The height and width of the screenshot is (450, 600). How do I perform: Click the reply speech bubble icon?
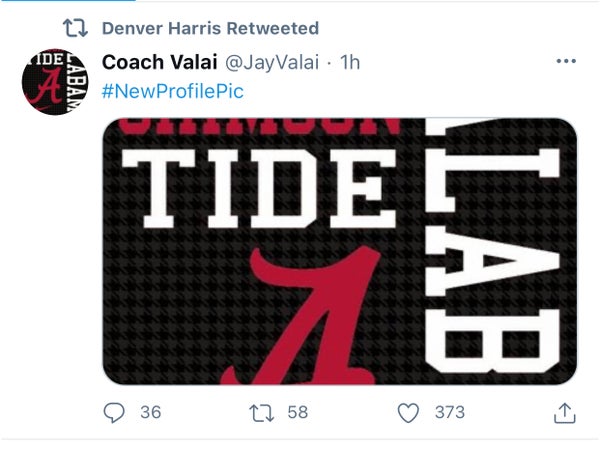(115, 412)
